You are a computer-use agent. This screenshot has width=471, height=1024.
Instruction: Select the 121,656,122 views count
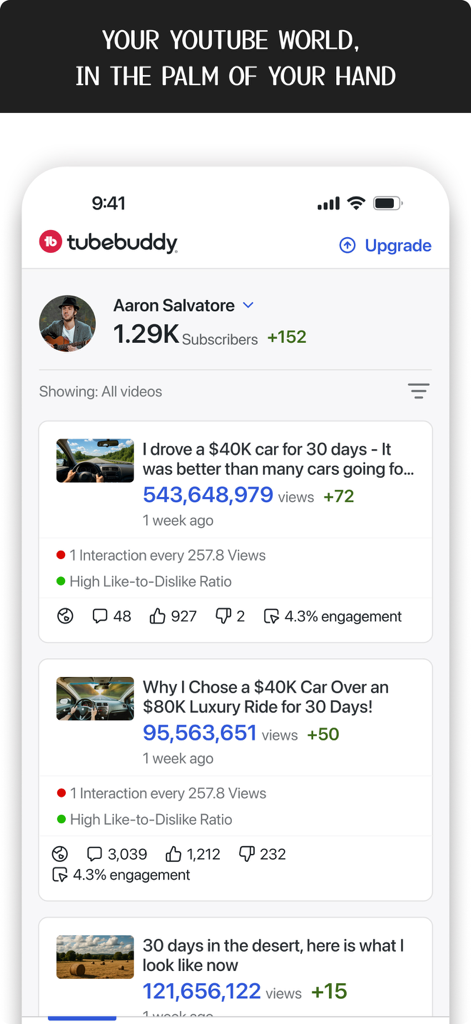(x=202, y=991)
